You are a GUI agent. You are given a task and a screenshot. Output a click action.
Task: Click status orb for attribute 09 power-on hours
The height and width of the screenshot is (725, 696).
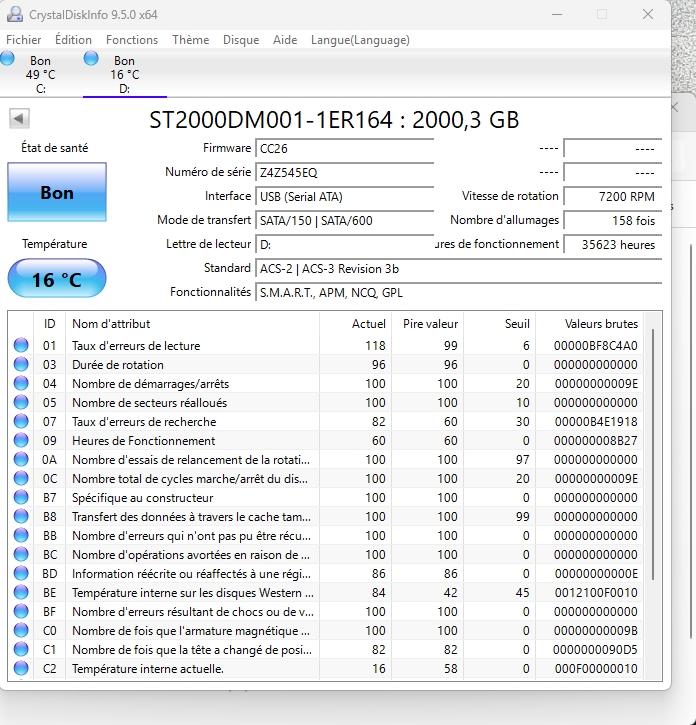[x=21, y=441]
